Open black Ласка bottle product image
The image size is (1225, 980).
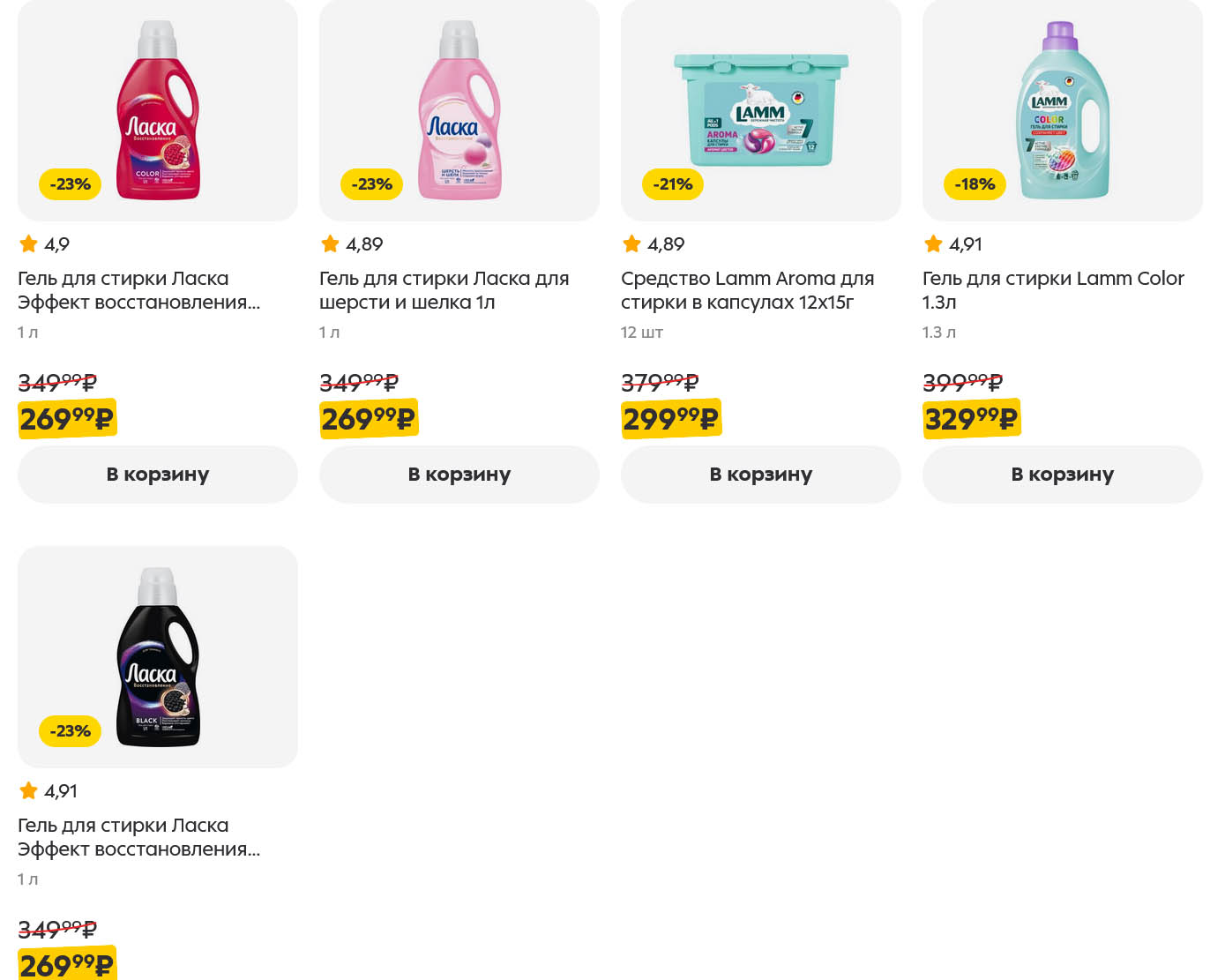click(158, 657)
